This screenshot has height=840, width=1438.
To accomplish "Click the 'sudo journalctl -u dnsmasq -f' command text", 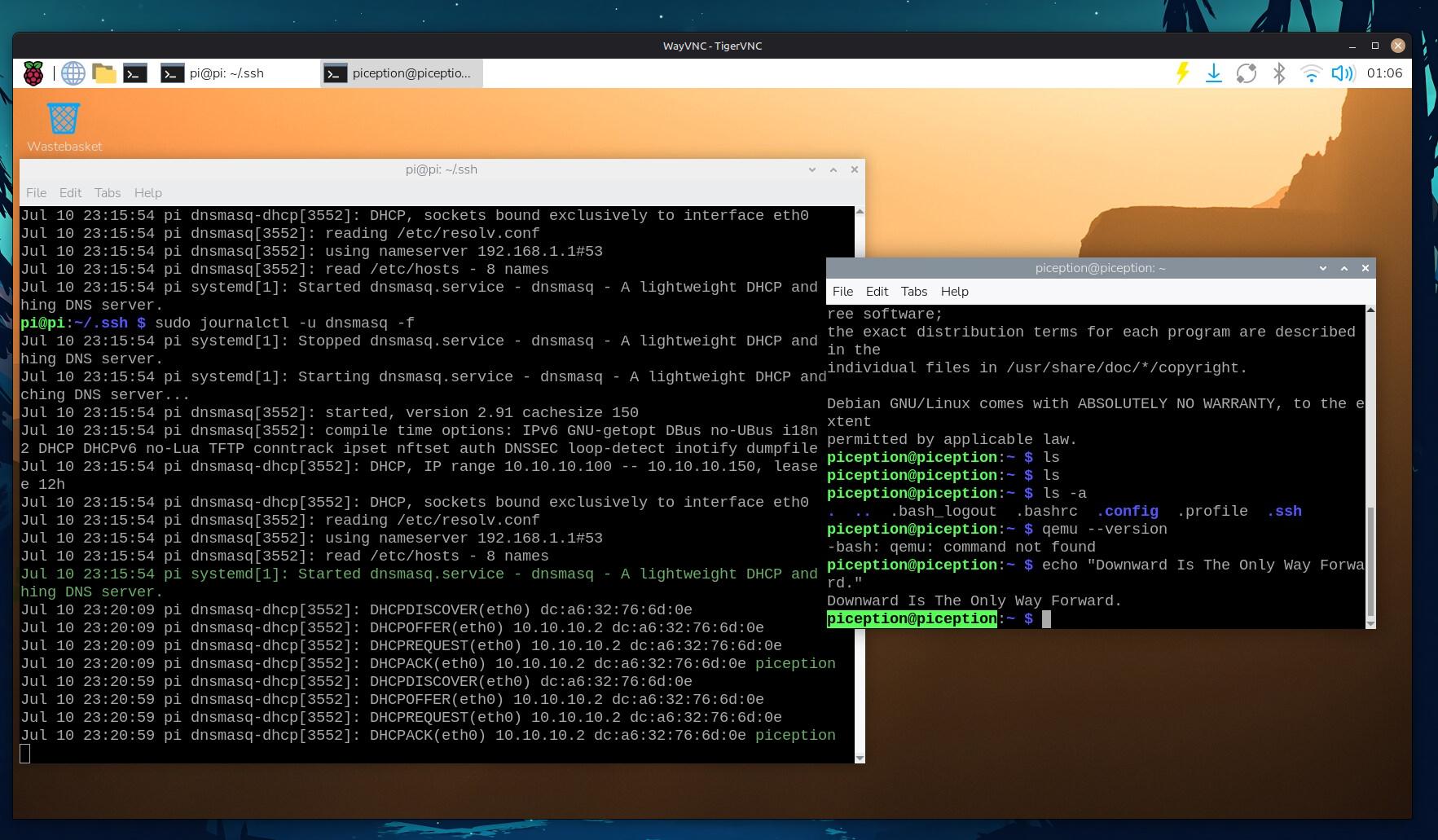I will (284, 323).
